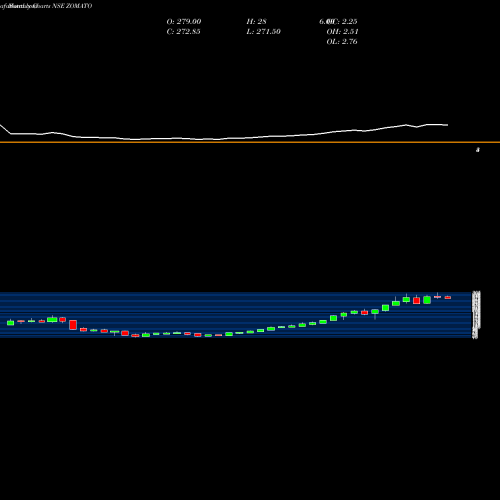The height and width of the screenshot is (500, 500).
Task: Select the open price 'O: 279.00'
Action: click(x=184, y=21)
